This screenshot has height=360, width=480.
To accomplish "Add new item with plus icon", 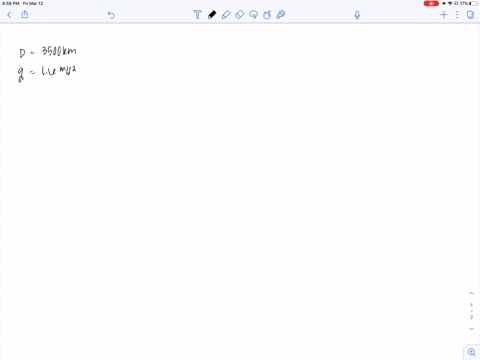I will [443, 15].
